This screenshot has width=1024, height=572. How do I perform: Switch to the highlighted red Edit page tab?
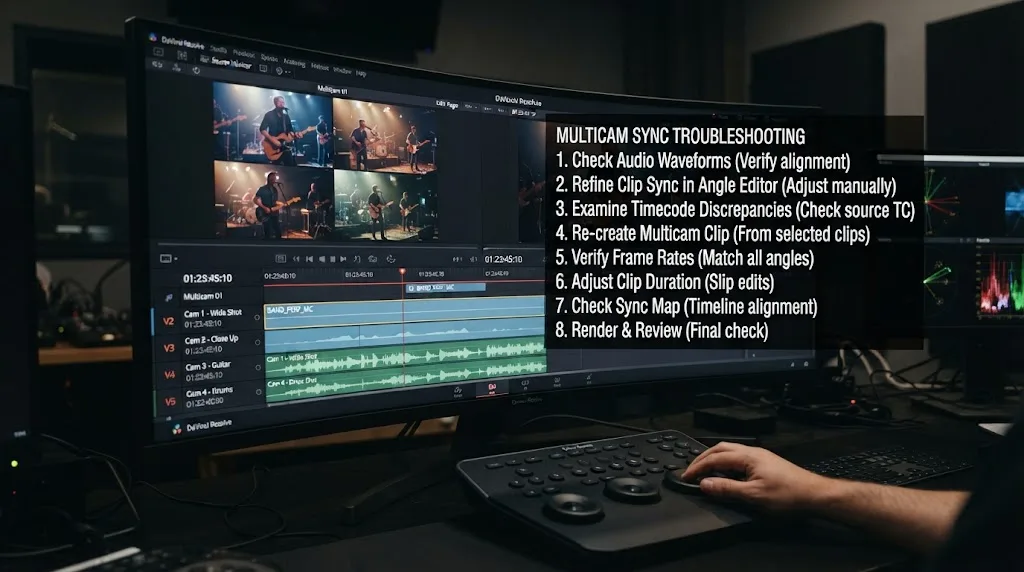tap(492, 389)
